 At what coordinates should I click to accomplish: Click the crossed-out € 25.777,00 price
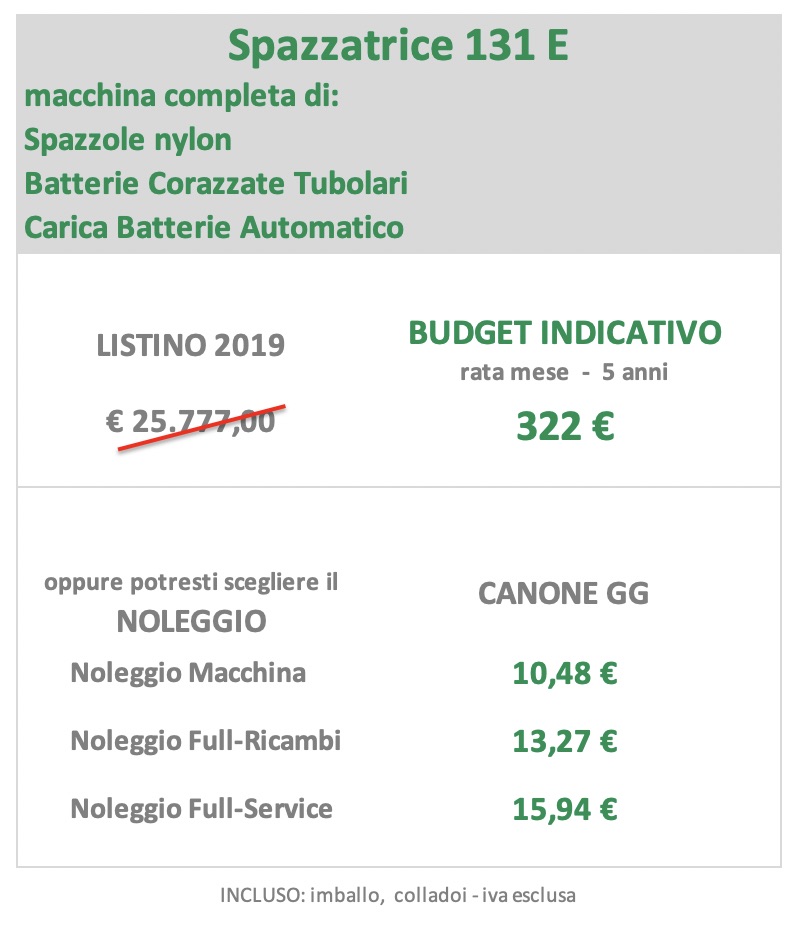191,422
